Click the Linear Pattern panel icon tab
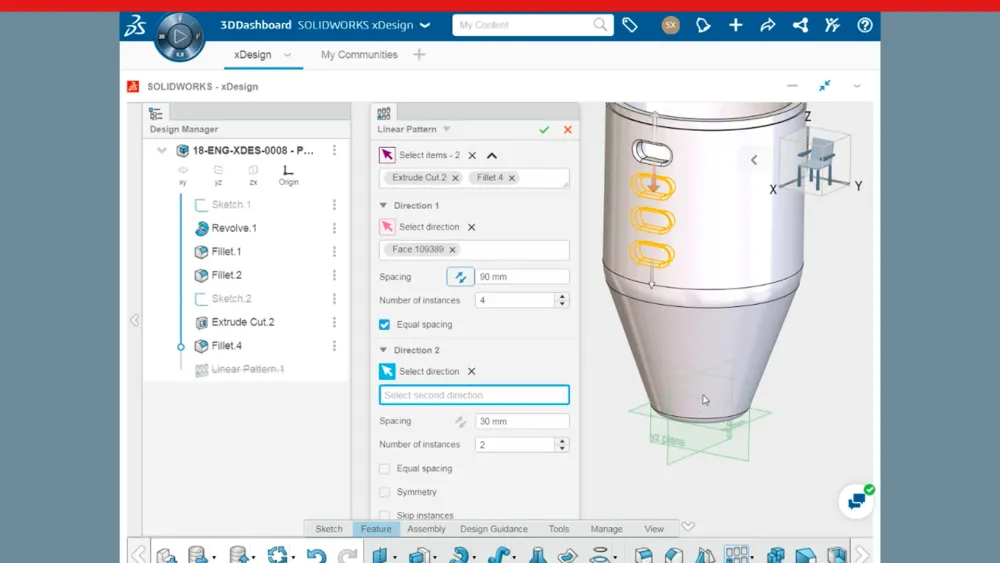The image size is (1000, 563). [384, 113]
